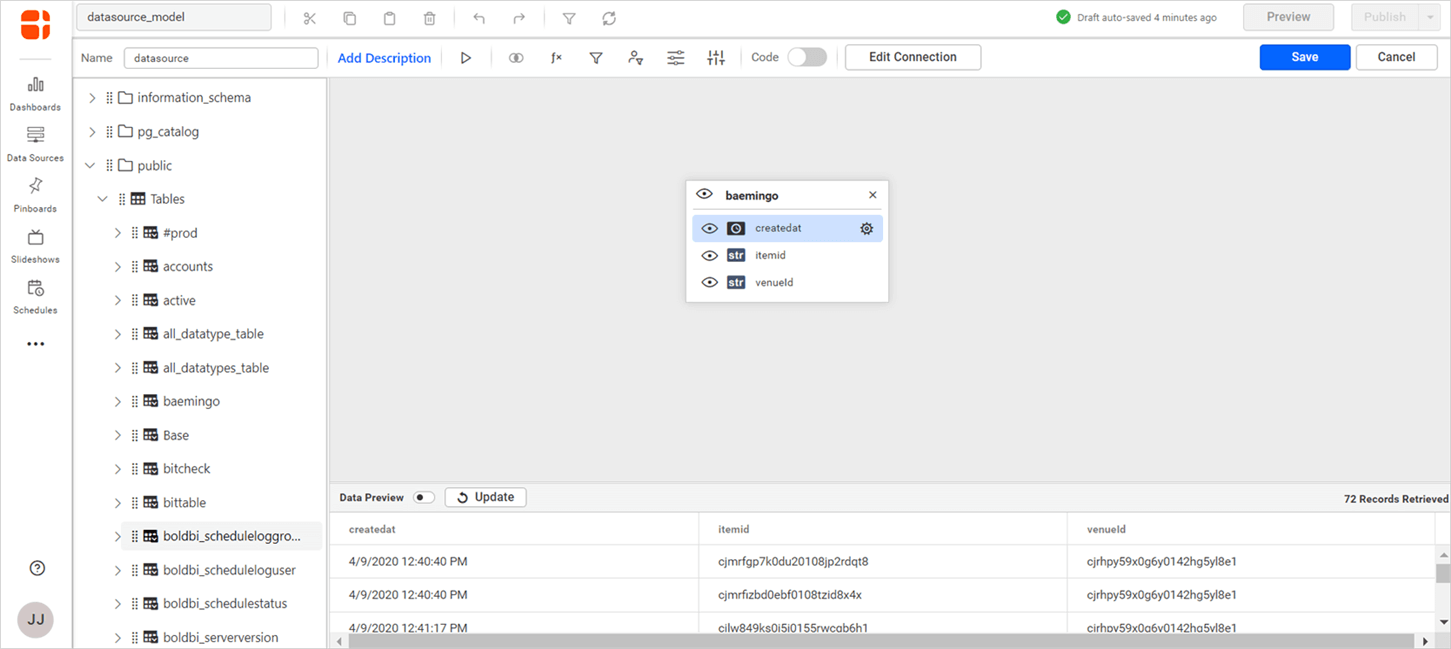Screen dimensions: 1451x649
Task: Click the help question mark icon
Action: pos(37,568)
